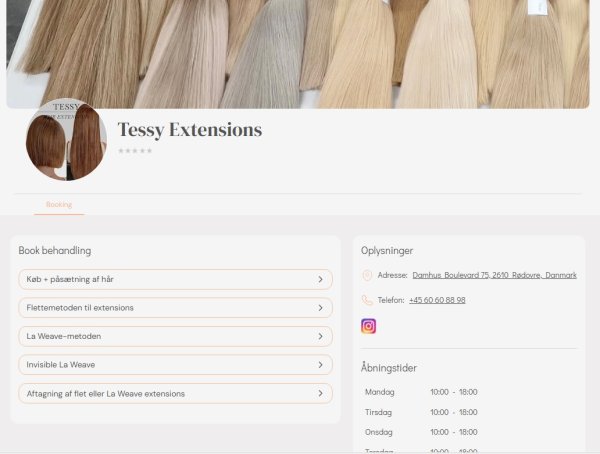Select the La Weave-metoden treatment
This screenshot has width=600, height=454.
[x=175, y=336]
